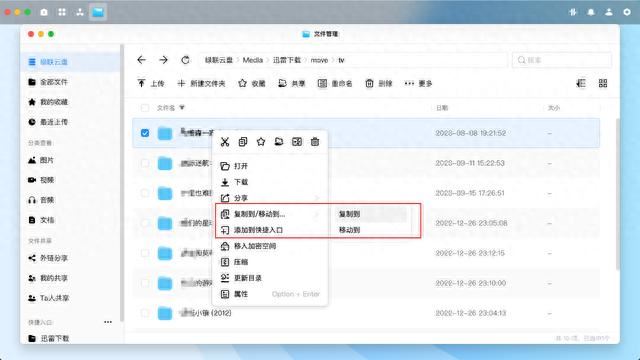Screen dimensions: 640x360
Task: Choose 属性 in the context menu
Action: click(270, 294)
